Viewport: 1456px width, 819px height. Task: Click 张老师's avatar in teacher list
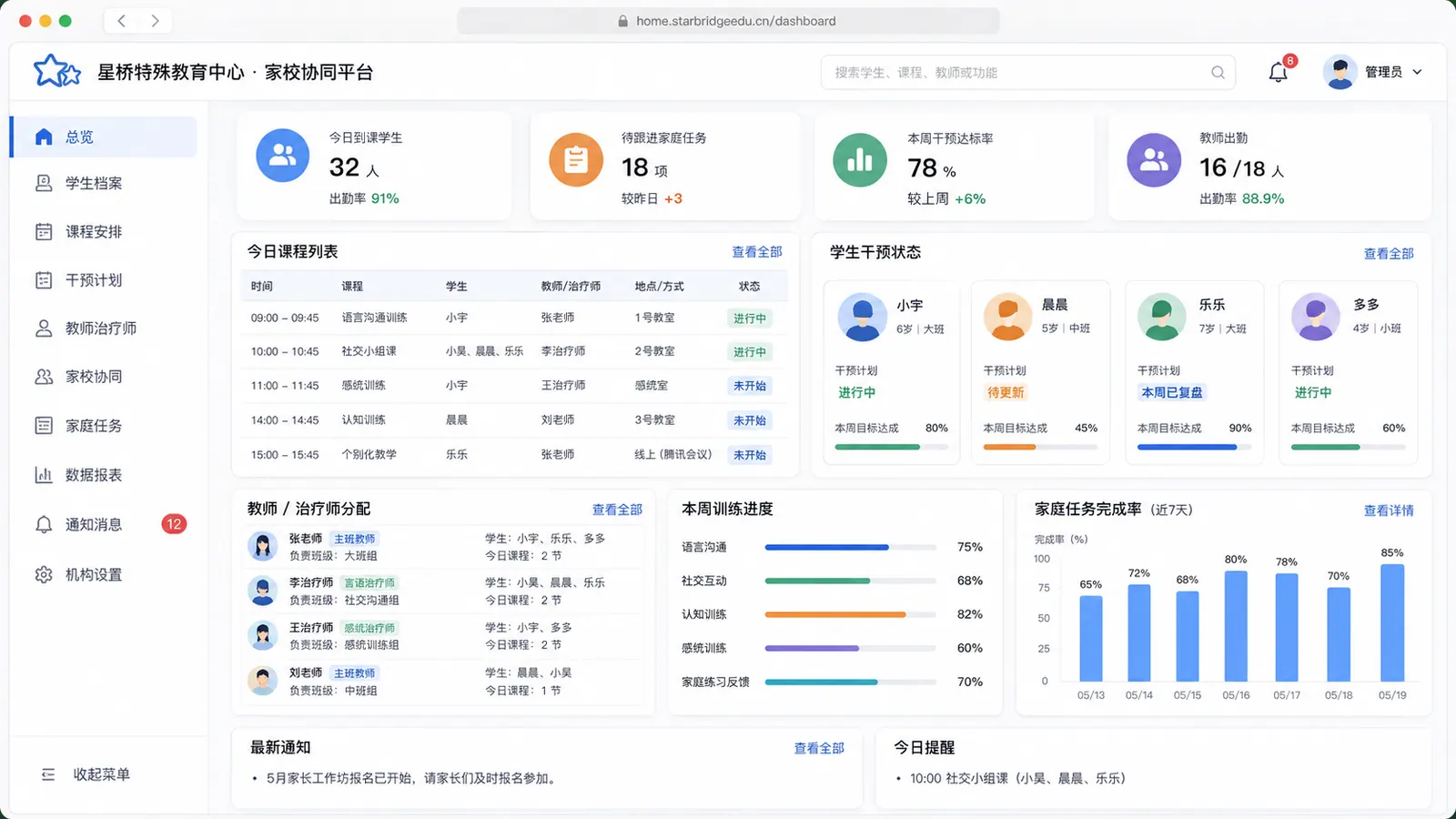tap(263, 546)
